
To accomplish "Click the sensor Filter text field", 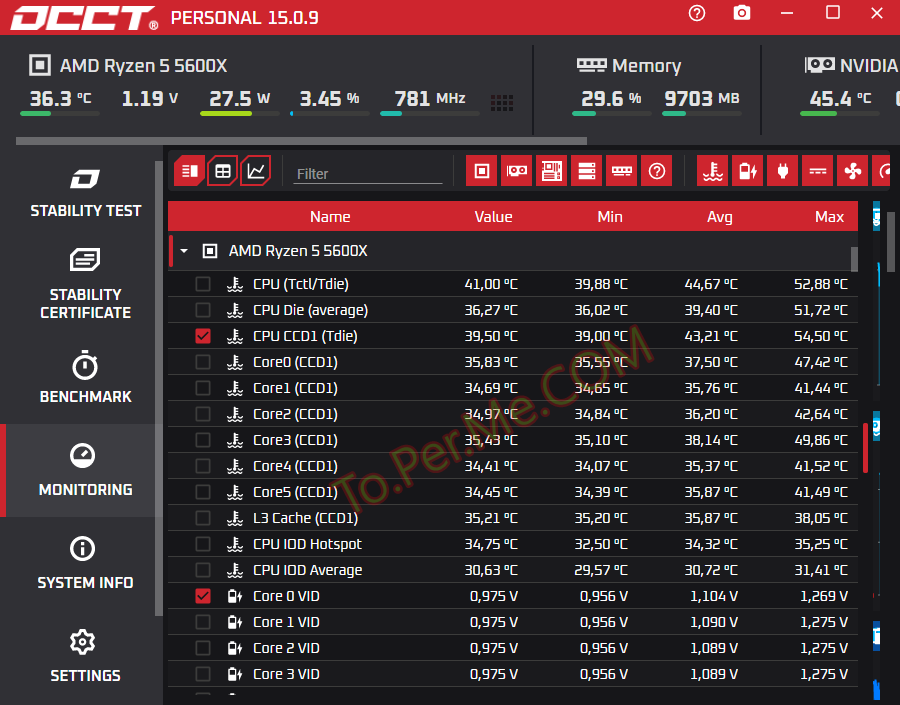I will pos(367,173).
